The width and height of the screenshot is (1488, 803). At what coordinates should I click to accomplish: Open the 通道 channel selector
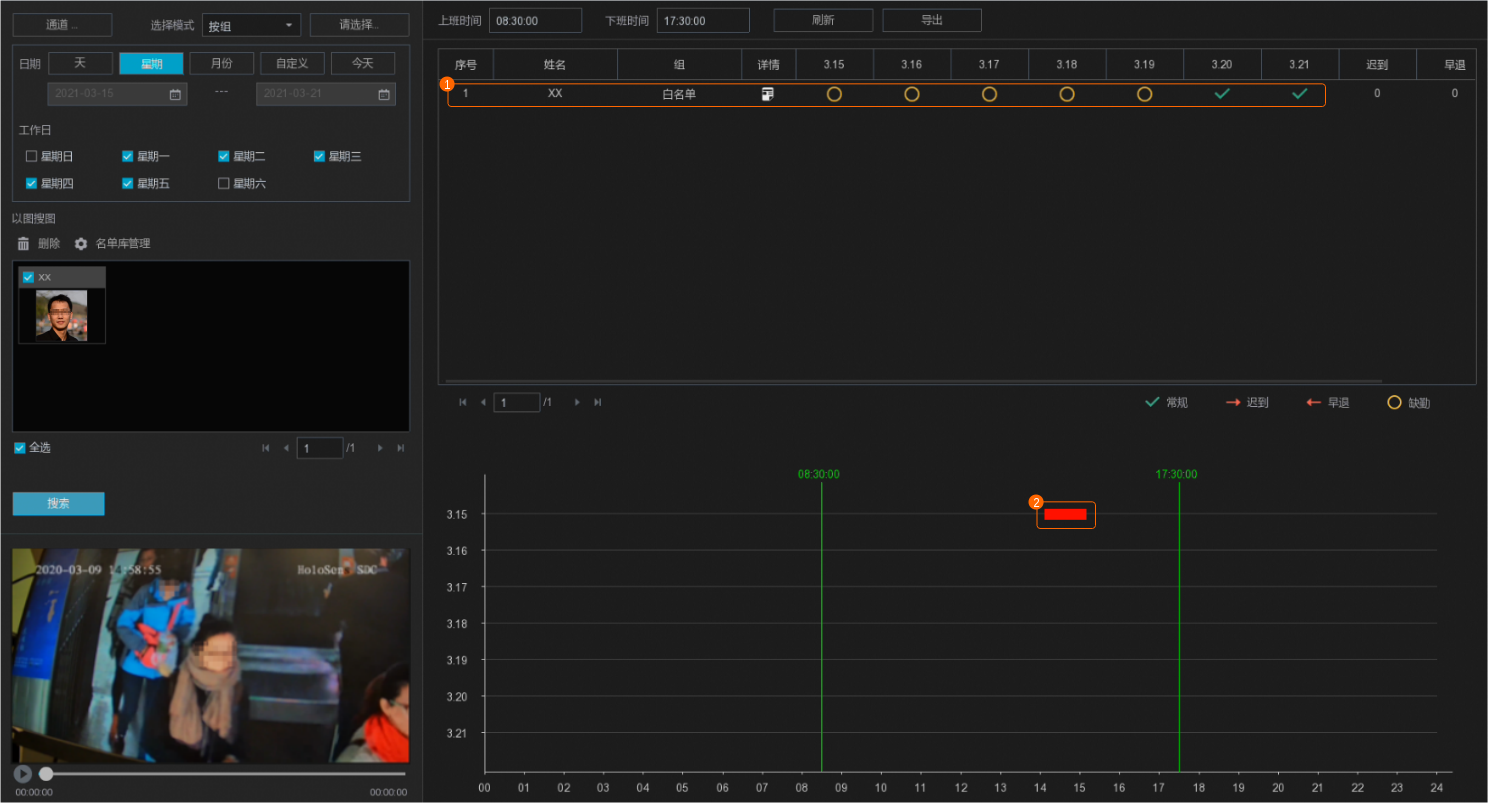[62, 25]
